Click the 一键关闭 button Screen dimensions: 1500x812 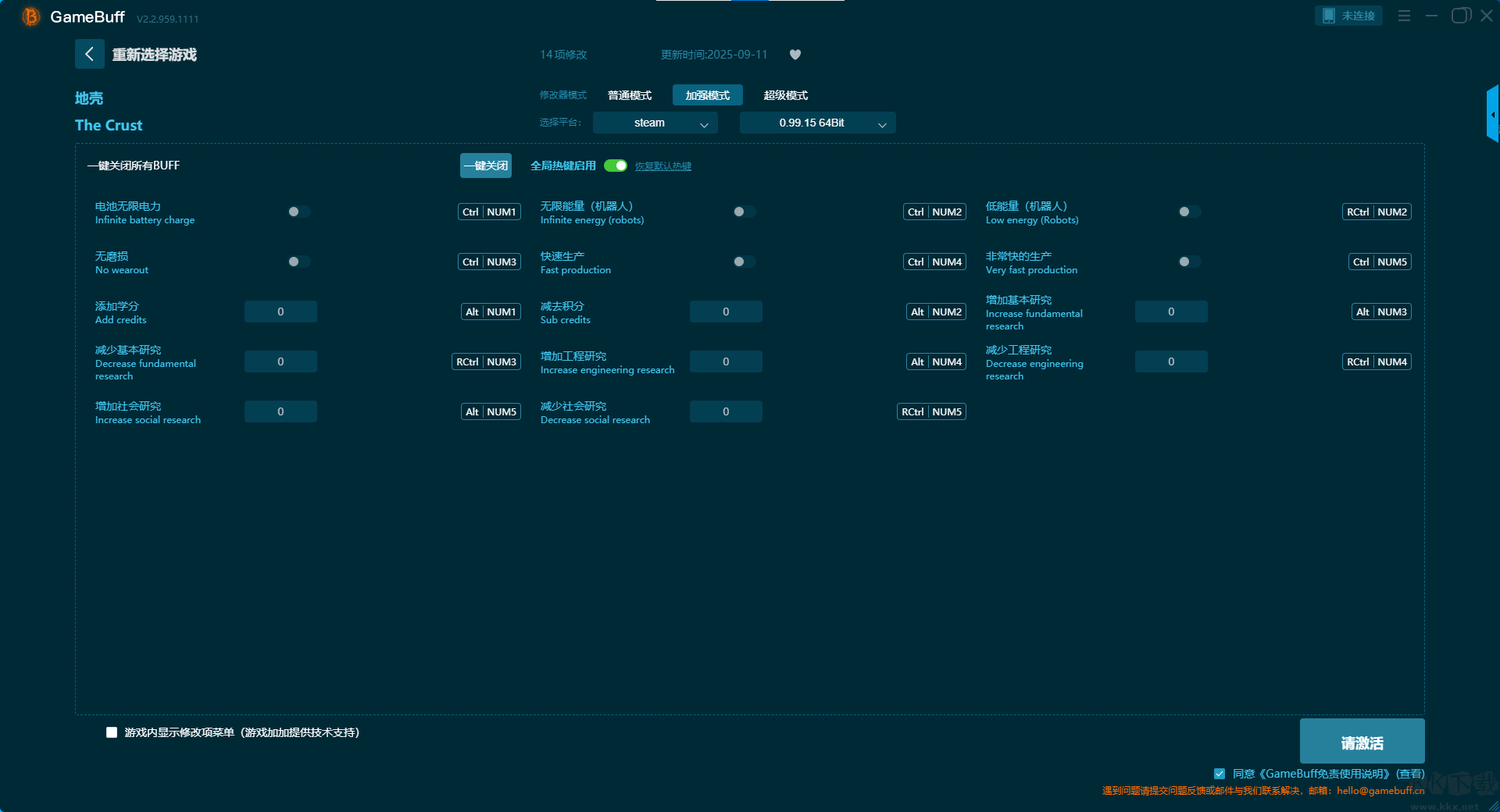[485, 166]
